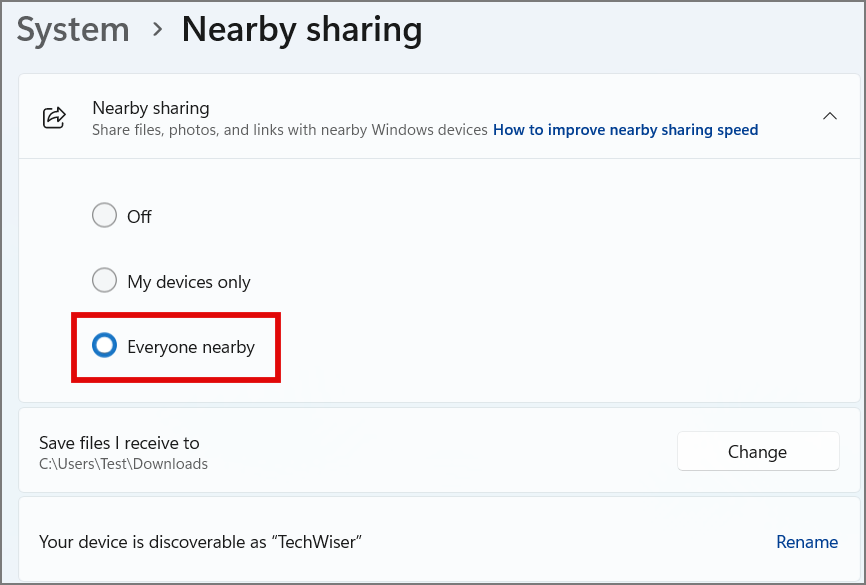Viewport: 866px width, 585px height.
Task: Click the "Everyone nearby" label text
Action: [x=191, y=347]
